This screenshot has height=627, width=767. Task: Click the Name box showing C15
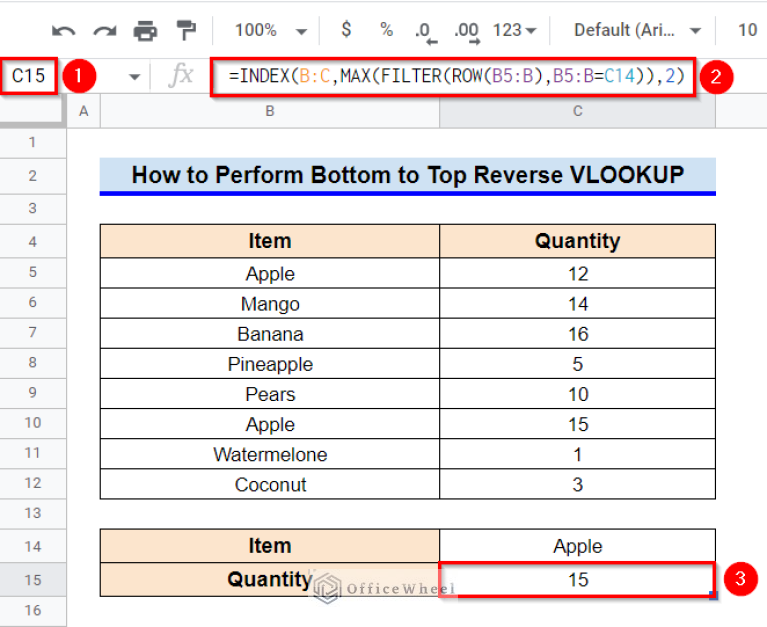coord(28,76)
